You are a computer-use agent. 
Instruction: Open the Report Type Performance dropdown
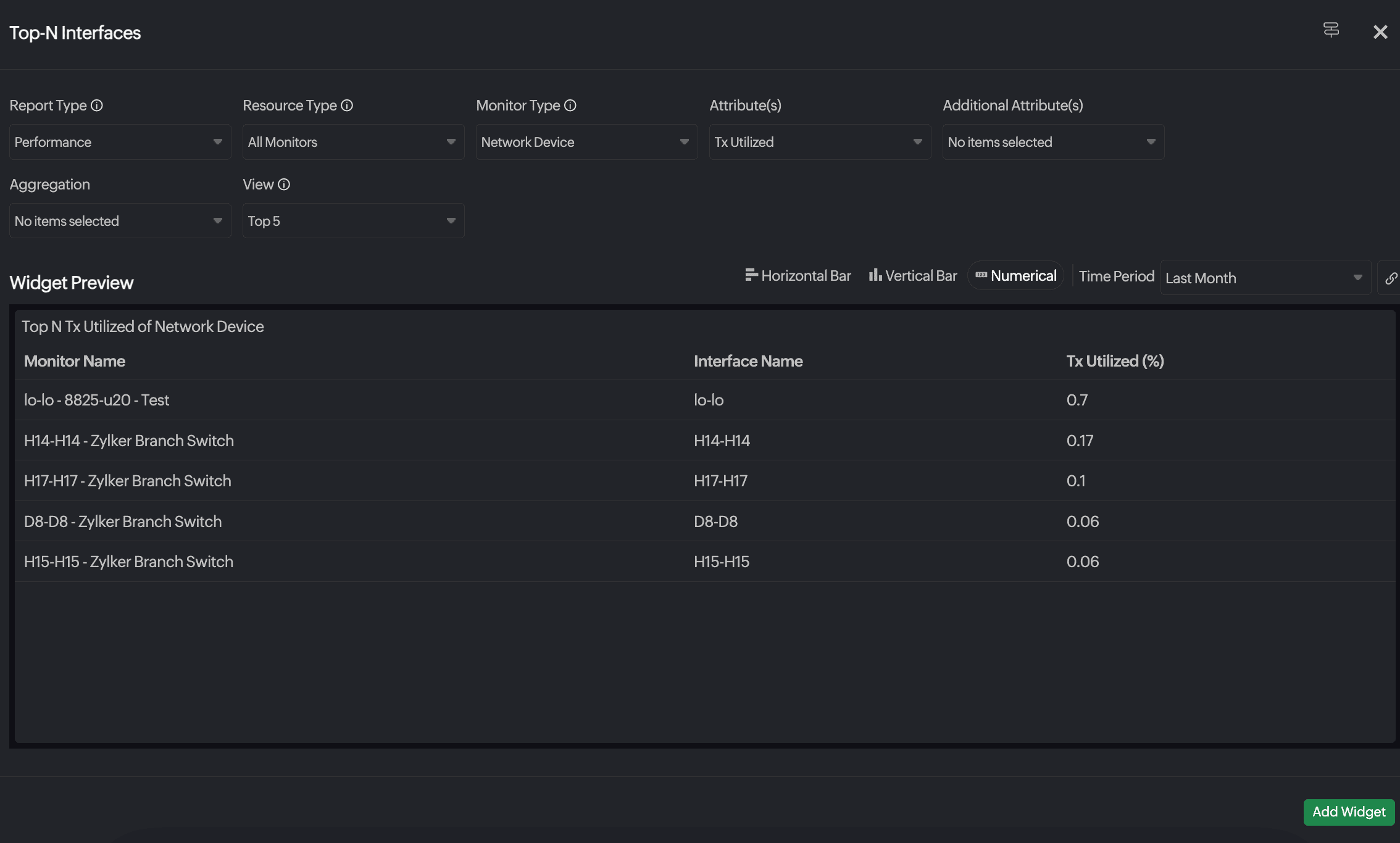point(120,142)
